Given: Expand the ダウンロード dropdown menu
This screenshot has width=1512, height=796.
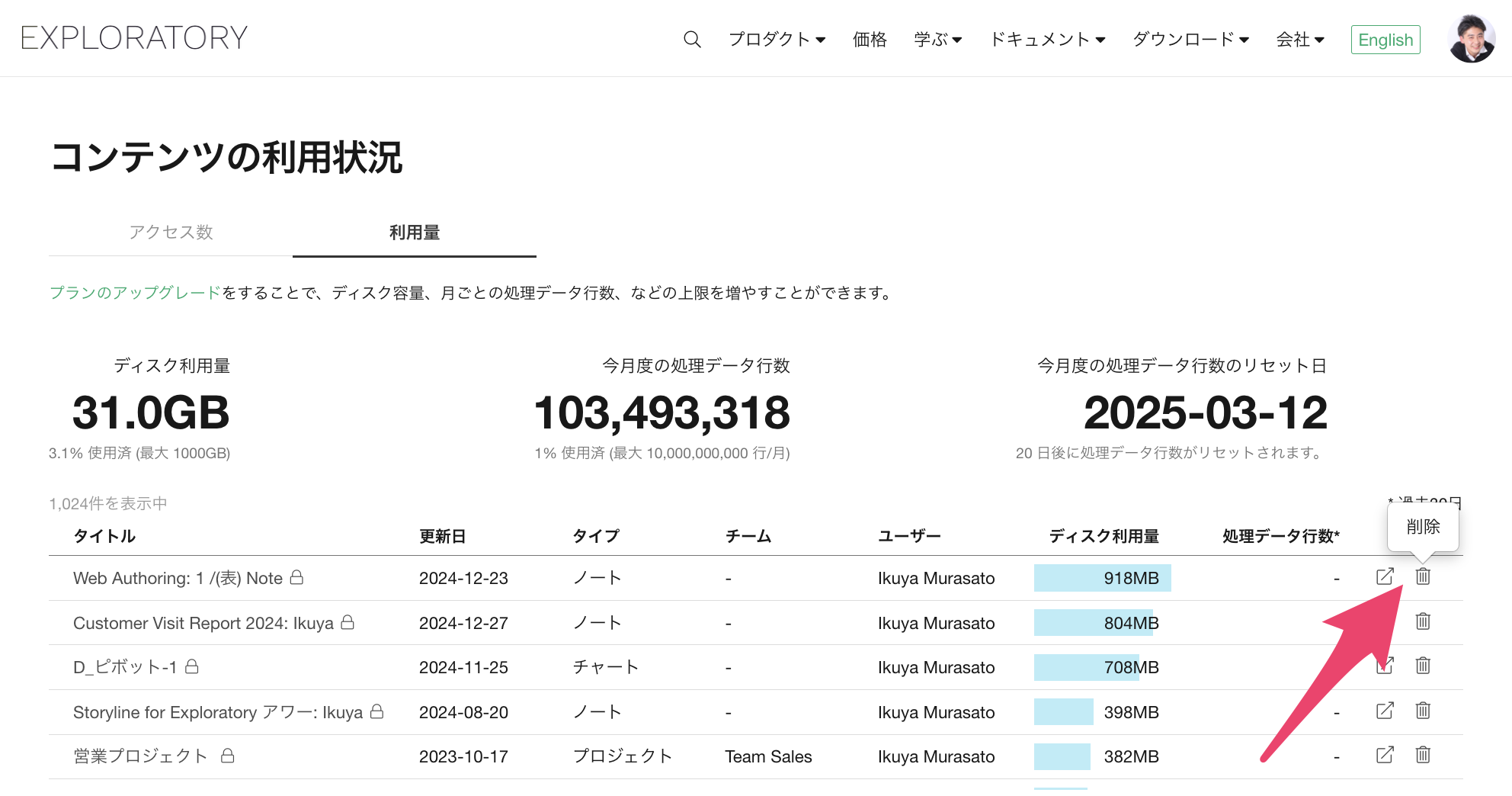Looking at the screenshot, I should click(1190, 40).
